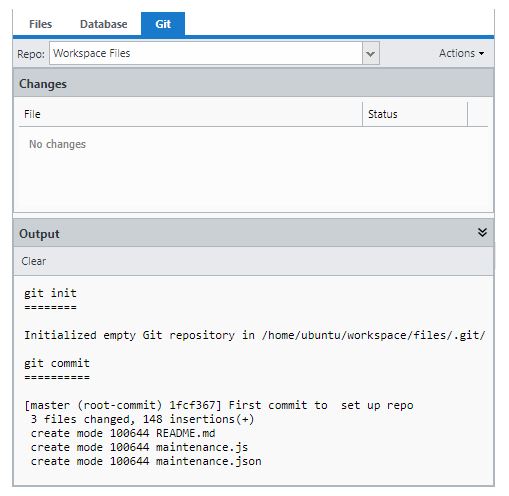Clear the Git output log

34,261
